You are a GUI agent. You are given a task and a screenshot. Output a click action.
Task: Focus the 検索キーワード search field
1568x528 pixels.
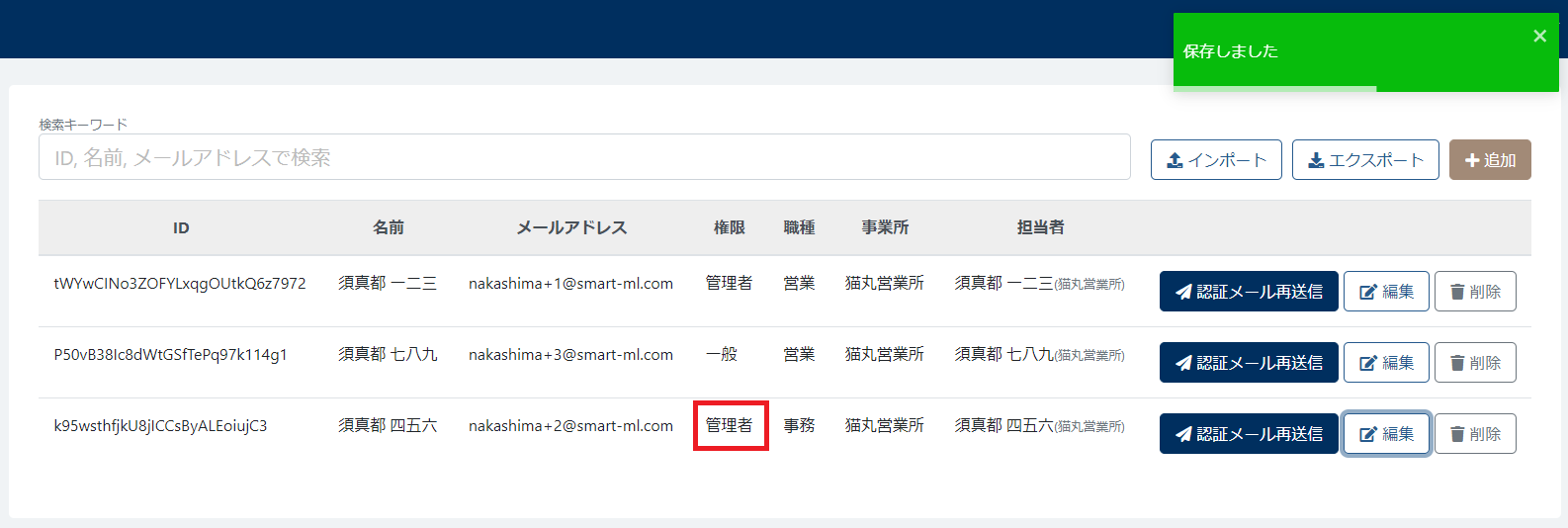coord(583,158)
